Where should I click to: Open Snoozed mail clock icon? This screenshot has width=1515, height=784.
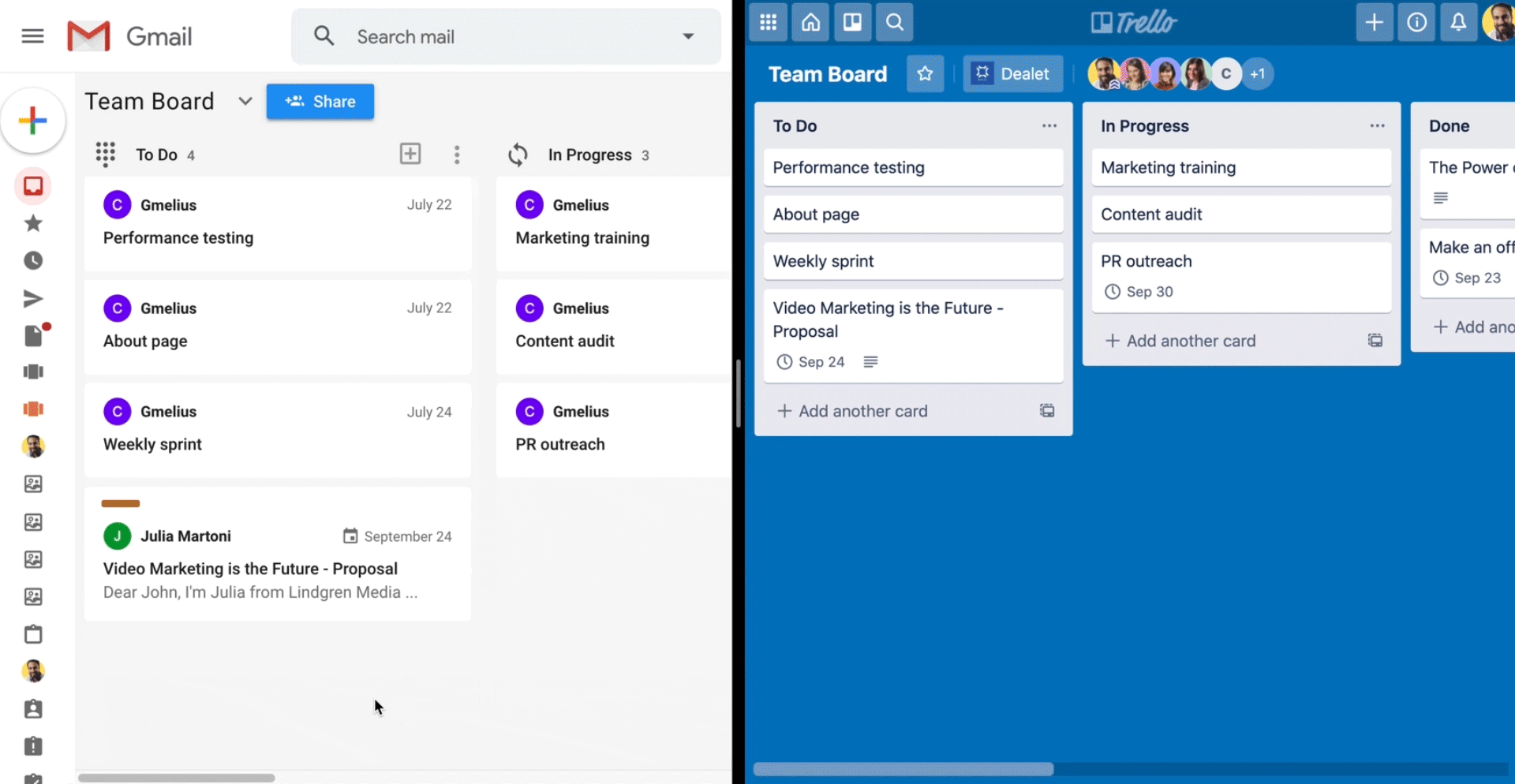click(33, 260)
